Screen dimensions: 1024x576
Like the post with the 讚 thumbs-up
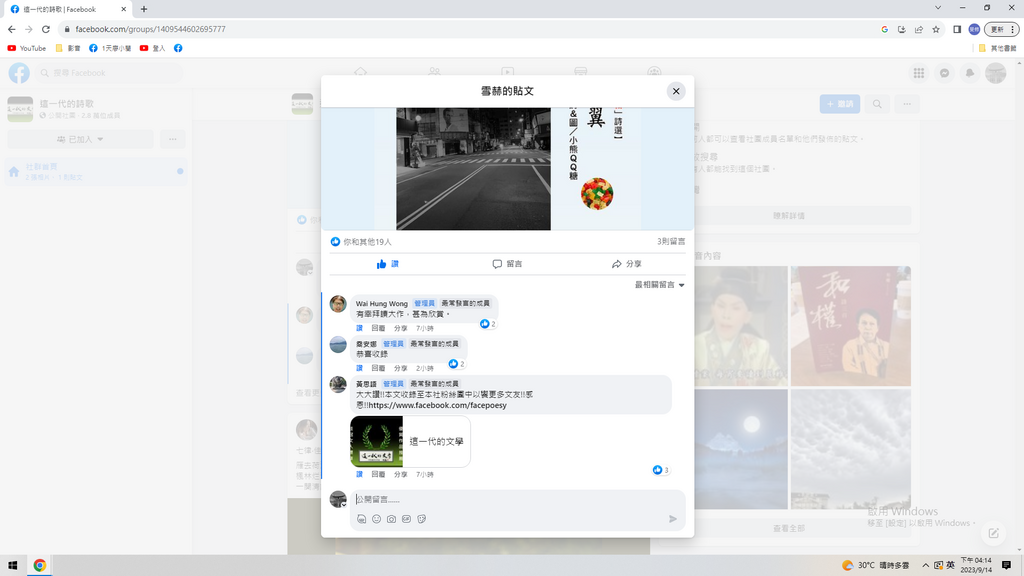388,264
